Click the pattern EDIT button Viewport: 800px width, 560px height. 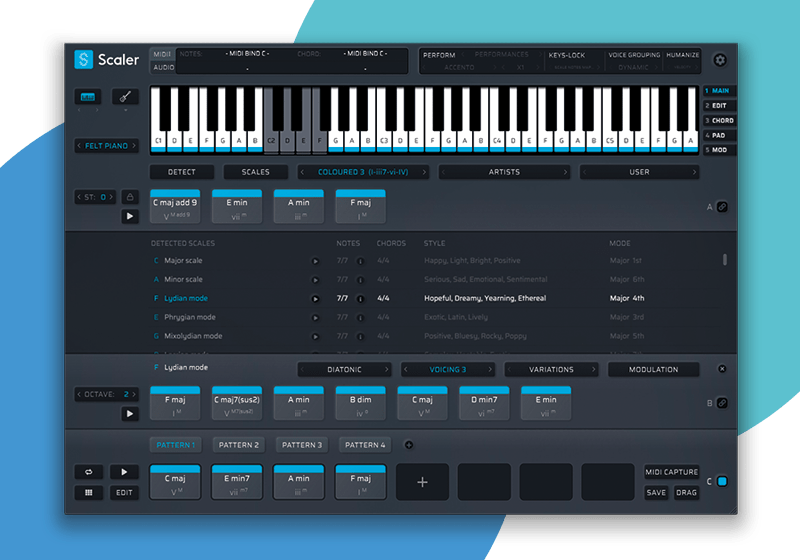(124, 493)
